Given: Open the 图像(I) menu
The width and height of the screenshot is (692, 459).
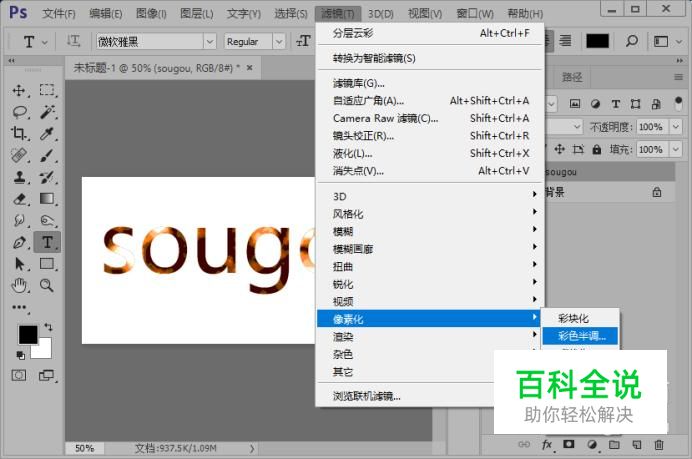Looking at the screenshot, I should pos(151,14).
